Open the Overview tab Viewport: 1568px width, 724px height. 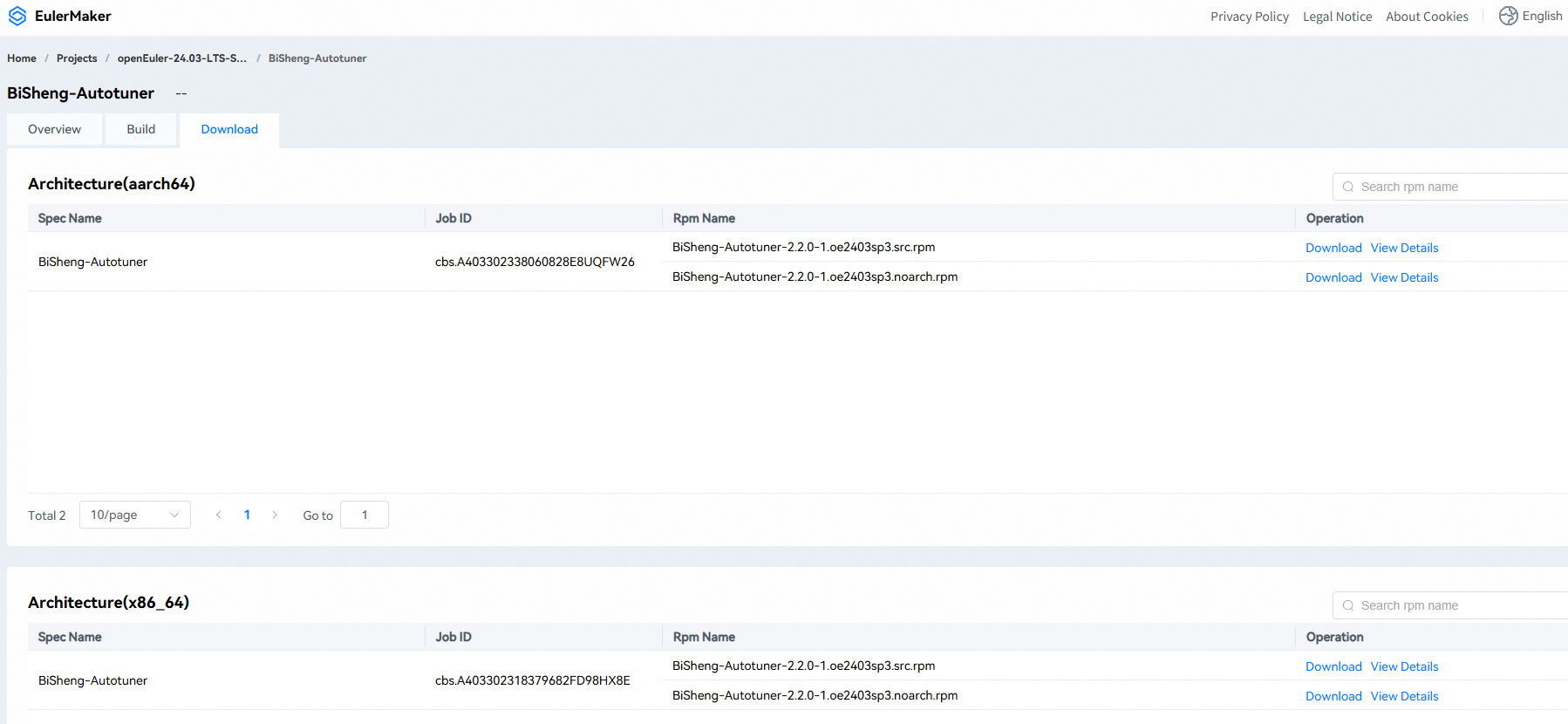pyautogui.click(x=54, y=129)
